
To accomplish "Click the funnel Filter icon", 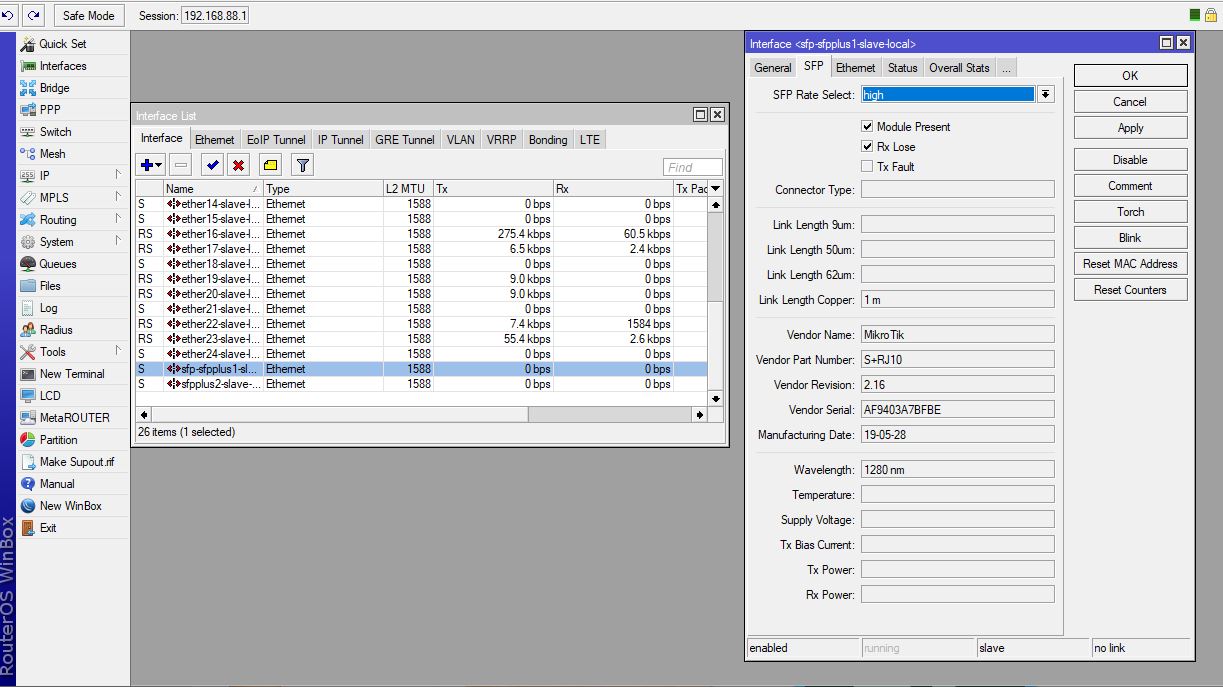I will pyautogui.click(x=302, y=165).
